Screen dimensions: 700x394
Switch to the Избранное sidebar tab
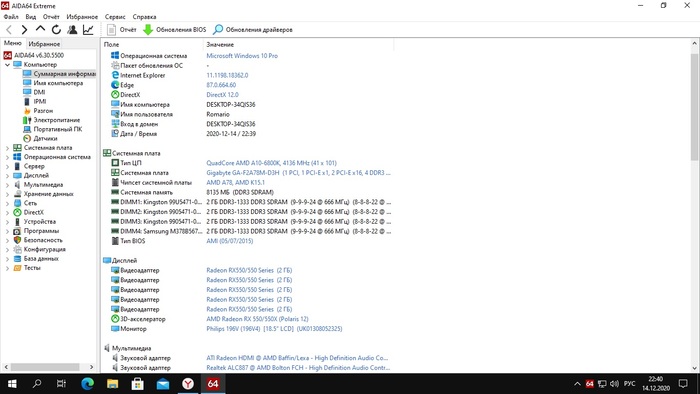pos(44,44)
